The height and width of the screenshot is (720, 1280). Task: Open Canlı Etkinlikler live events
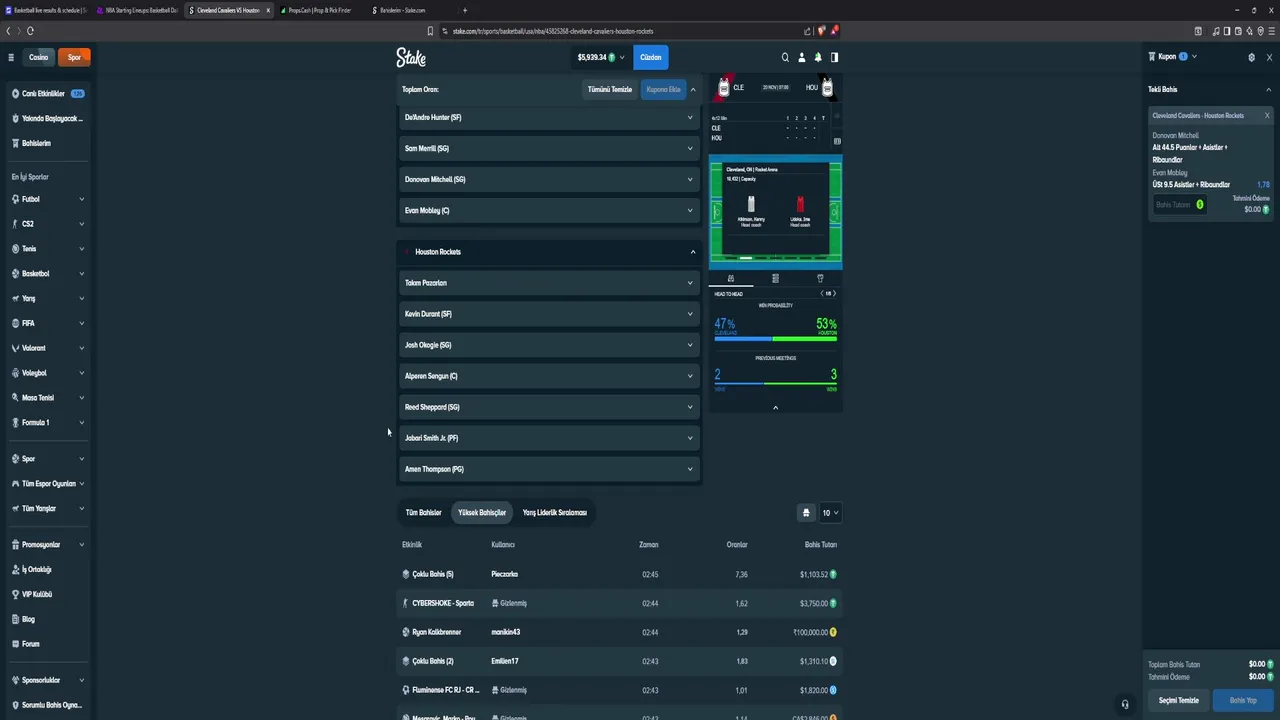[x=48, y=93]
